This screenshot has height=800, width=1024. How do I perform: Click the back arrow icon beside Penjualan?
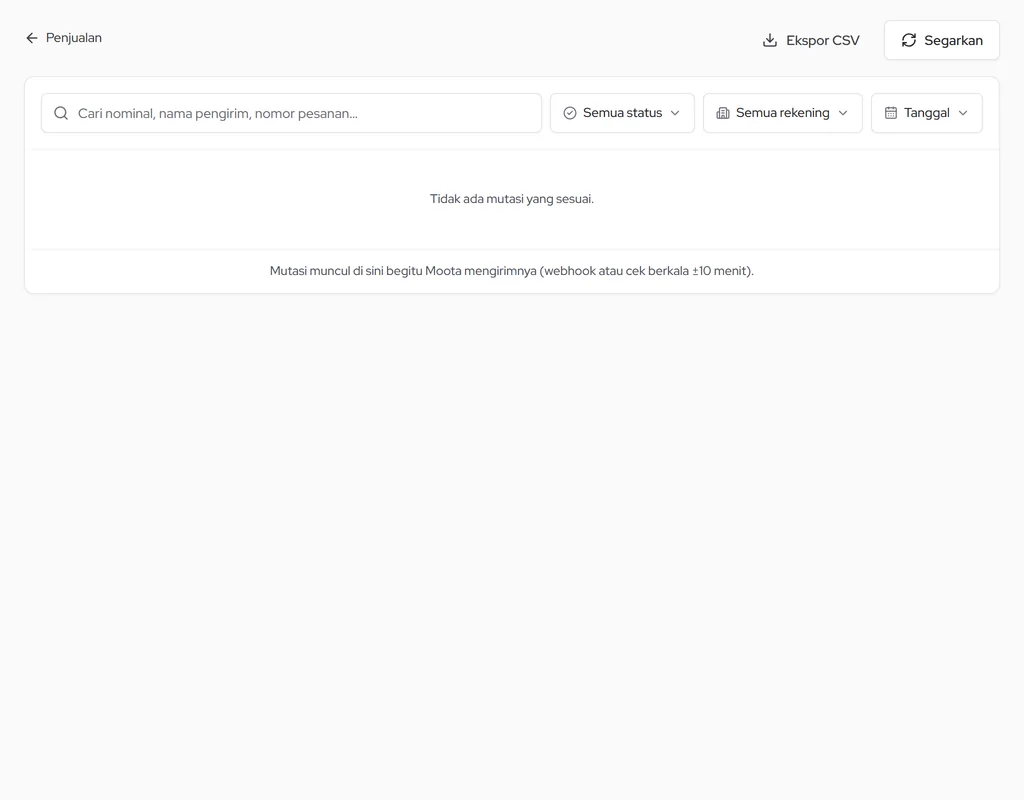tap(31, 38)
